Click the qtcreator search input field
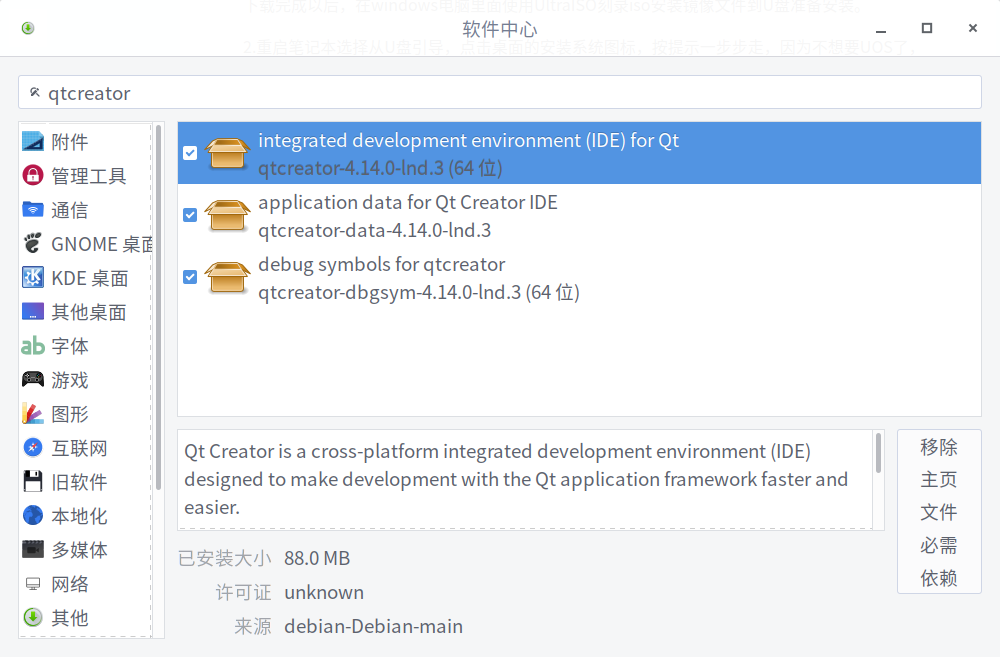Image resolution: width=1000 pixels, height=657 pixels. pos(499,92)
